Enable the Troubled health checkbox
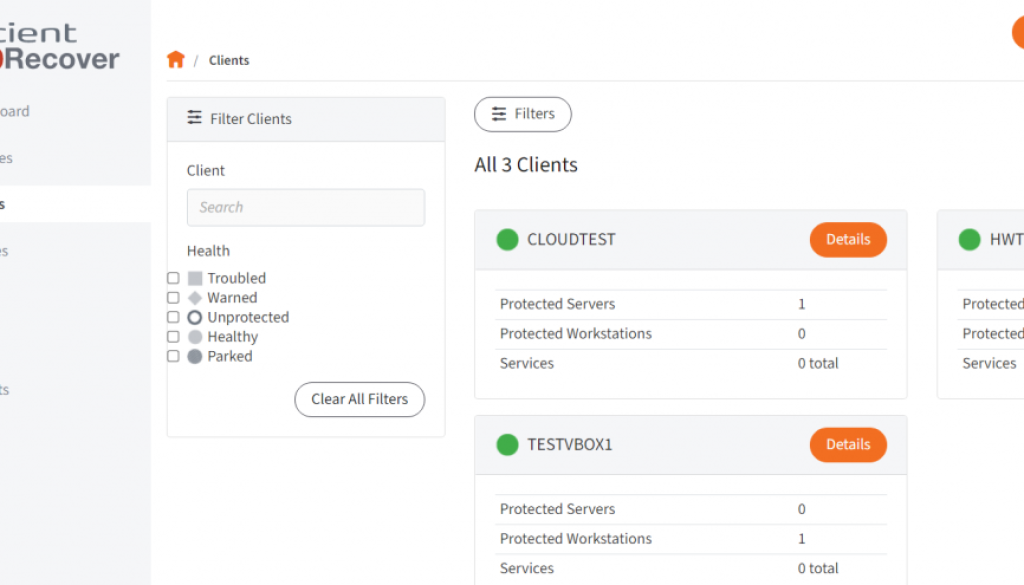This screenshot has width=1024, height=585. click(173, 278)
